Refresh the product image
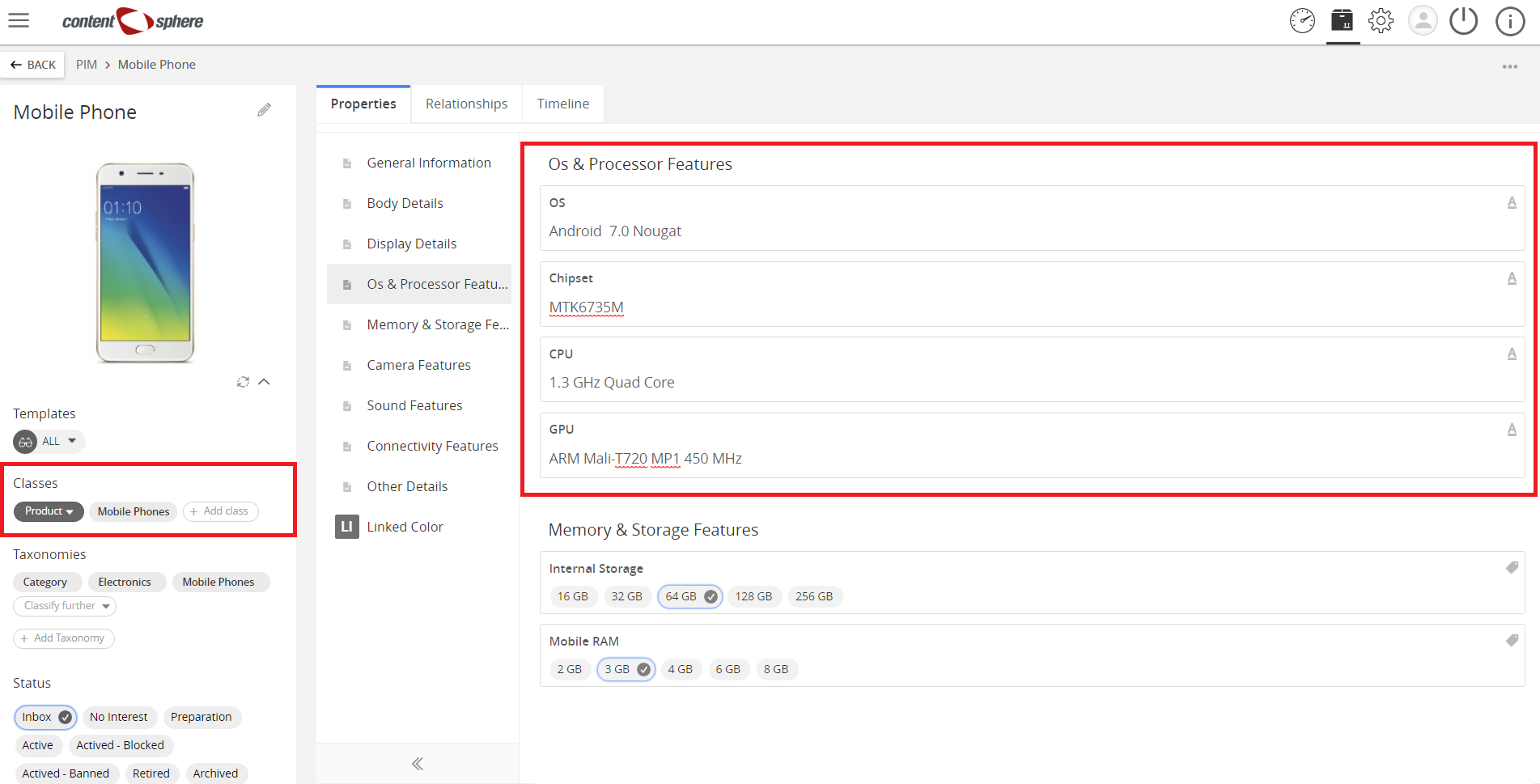Screen dimensions: 1540x784 pos(243,382)
